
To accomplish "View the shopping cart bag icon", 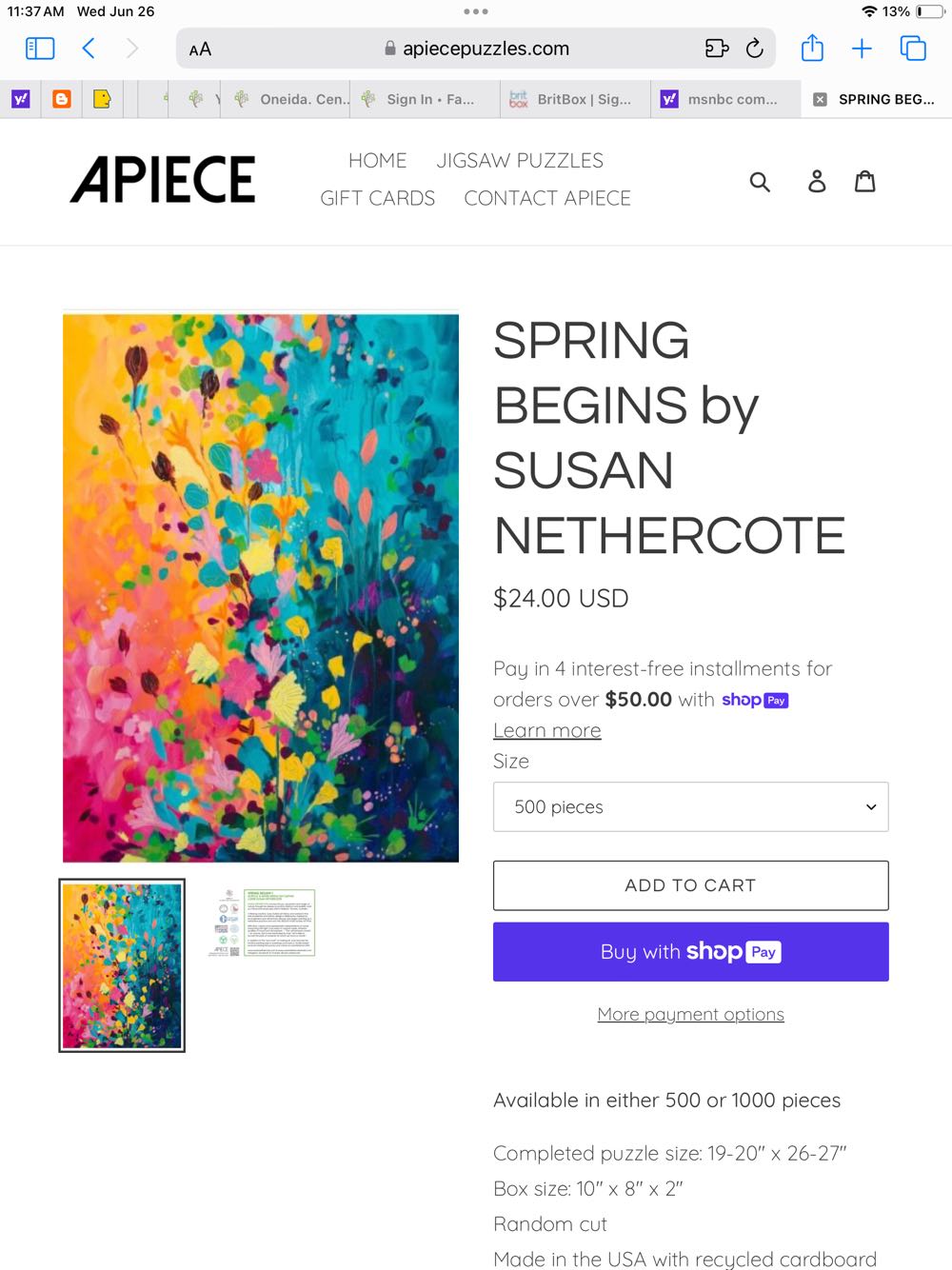I will click(x=864, y=181).
